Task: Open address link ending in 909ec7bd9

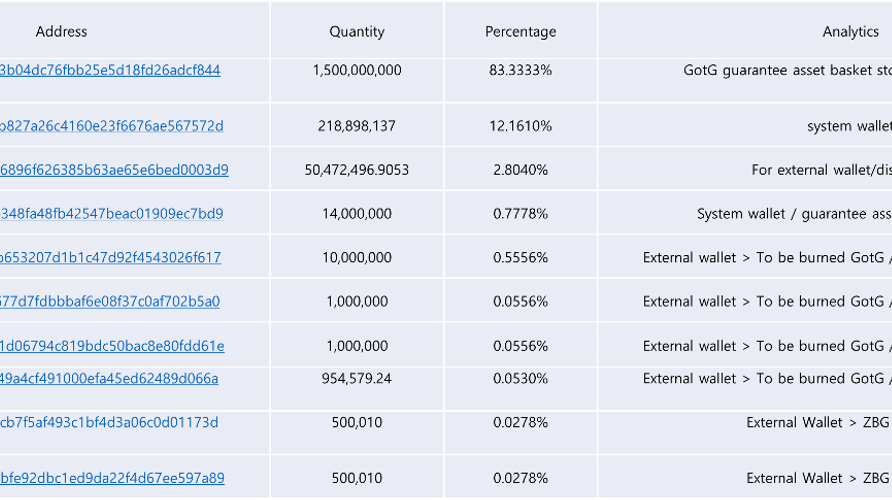Action: (112, 214)
